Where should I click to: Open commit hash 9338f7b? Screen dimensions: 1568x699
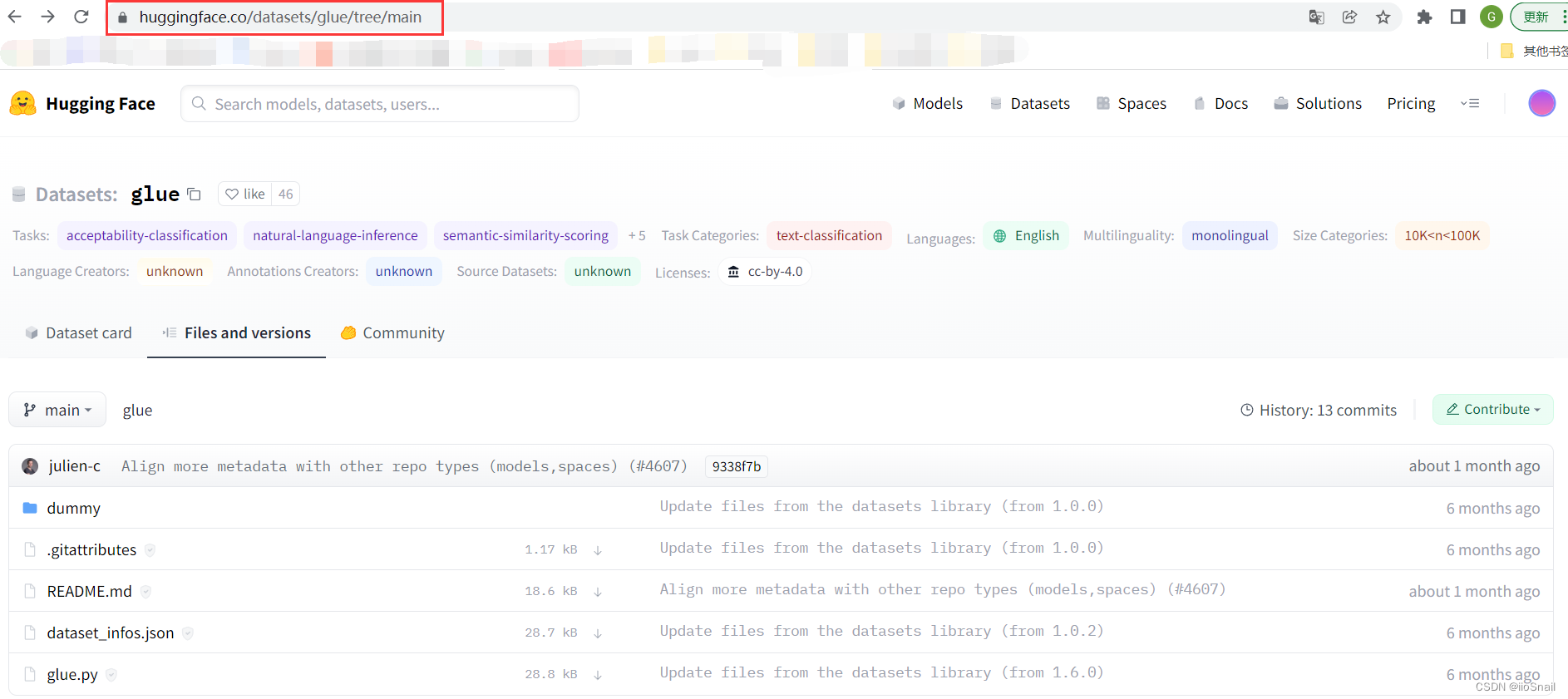[736, 466]
